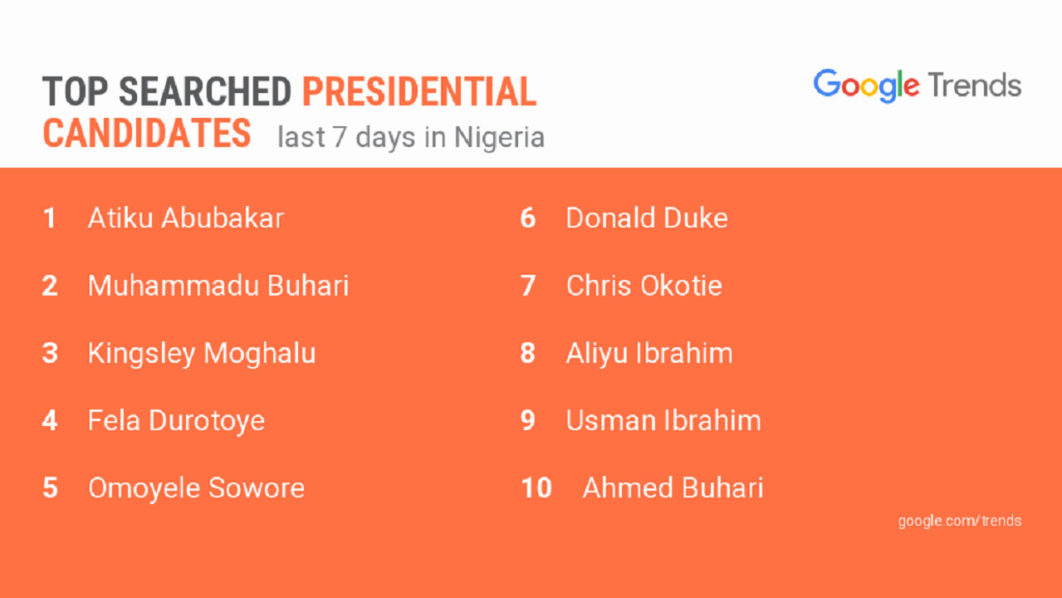Click the rank number 1
The width and height of the screenshot is (1062, 598).
point(49,218)
